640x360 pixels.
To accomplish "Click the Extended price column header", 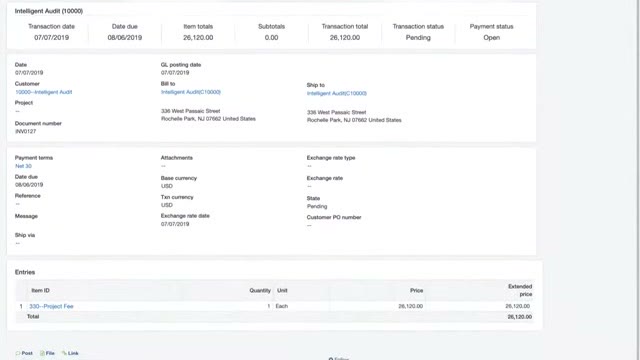I will pos(520,290).
